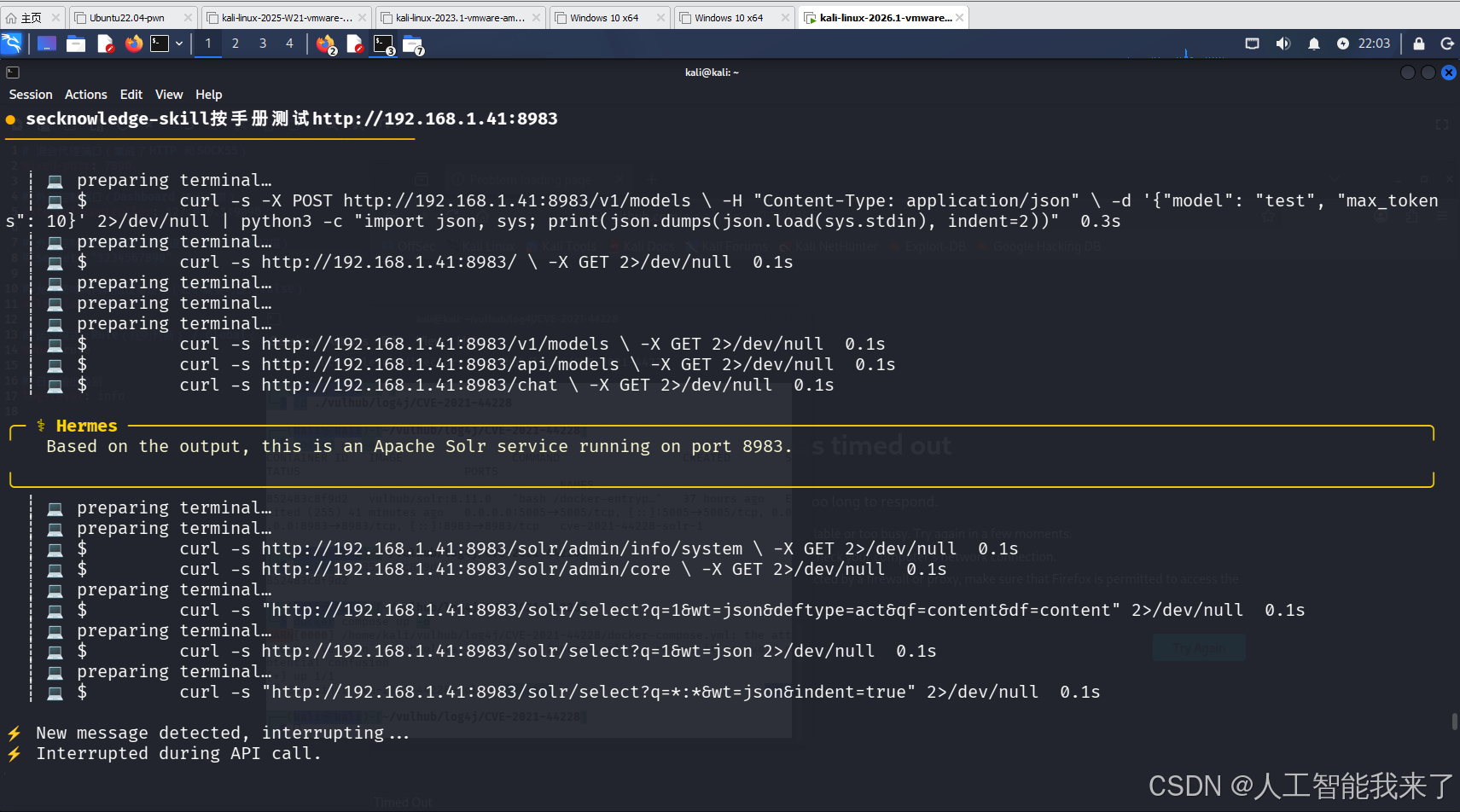Screen dimensions: 1460x812
Task: Click the terminal vertical scrollbar thumb
Action: point(1454,722)
